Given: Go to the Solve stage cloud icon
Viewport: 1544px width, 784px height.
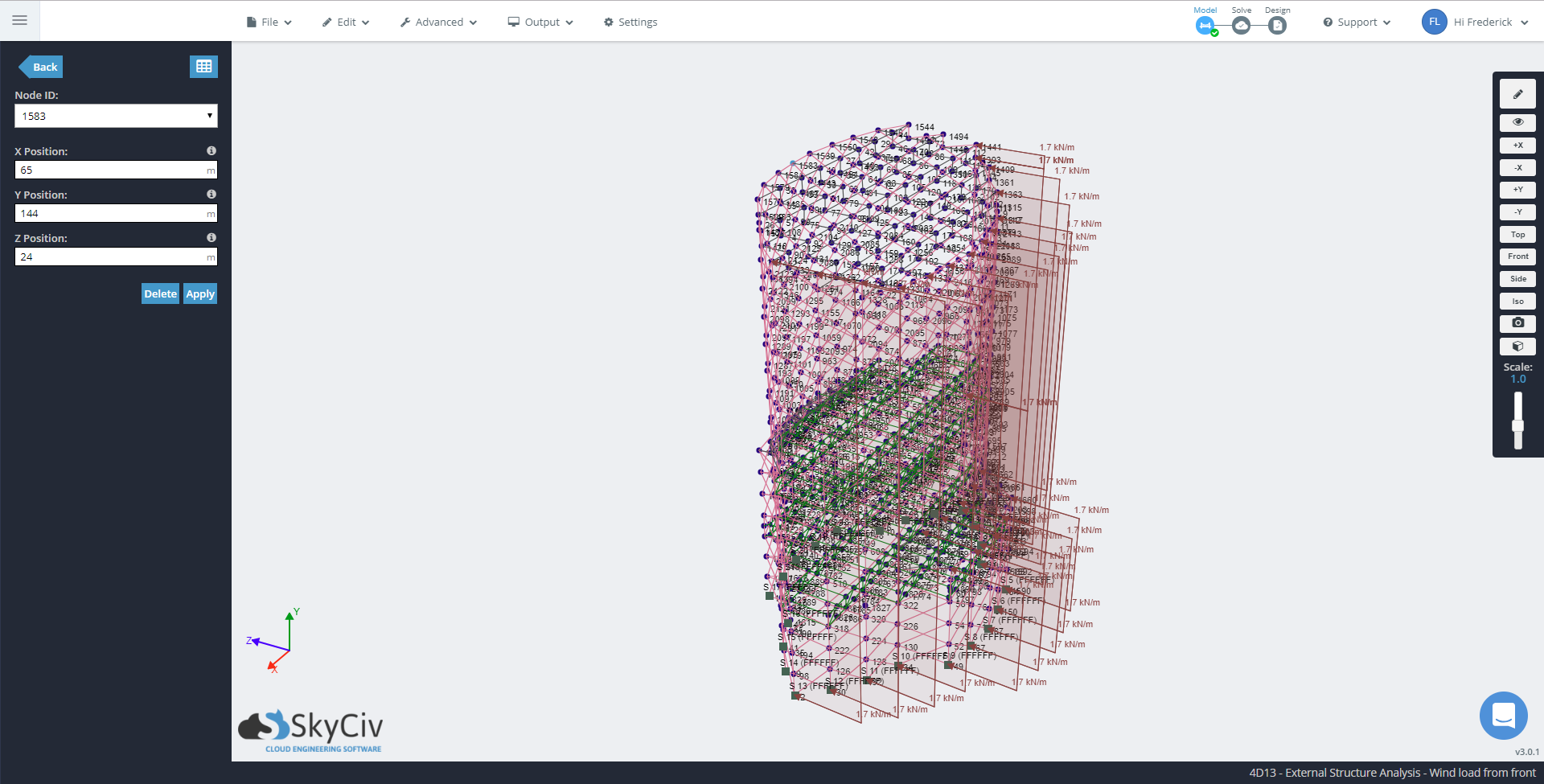Looking at the screenshot, I should (x=1242, y=26).
